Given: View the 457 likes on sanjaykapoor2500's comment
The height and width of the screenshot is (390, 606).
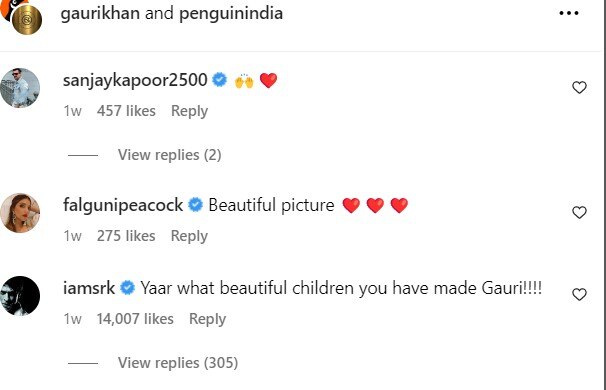Looking at the screenshot, I should pos(126,111).
